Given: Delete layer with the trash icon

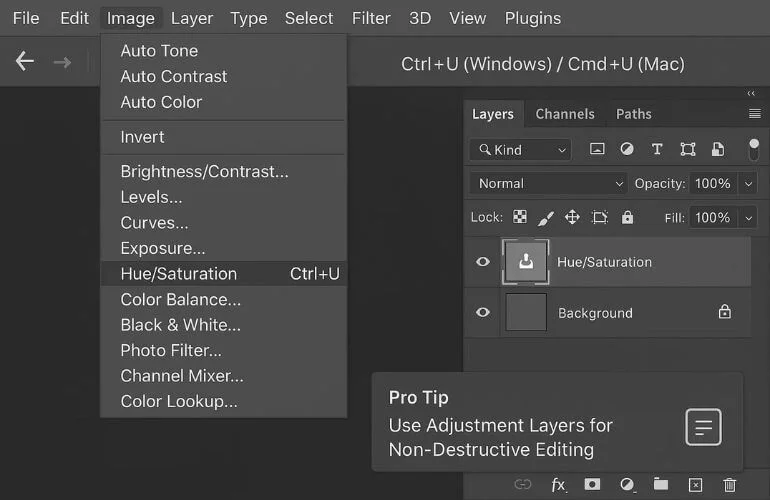Looking at the screenshot, I should [730, 485].
